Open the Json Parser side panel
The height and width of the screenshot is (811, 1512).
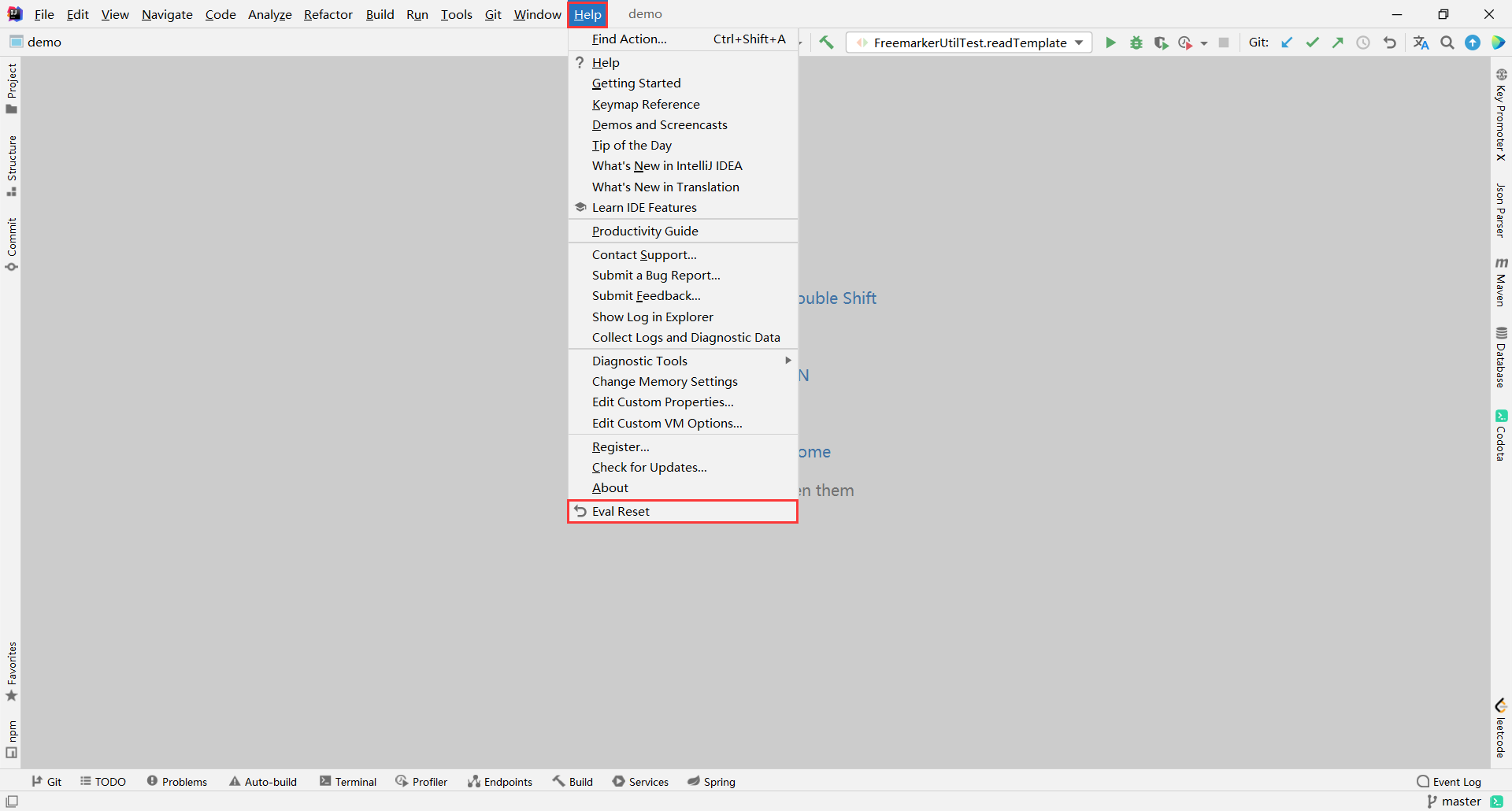pos(1501,210)
